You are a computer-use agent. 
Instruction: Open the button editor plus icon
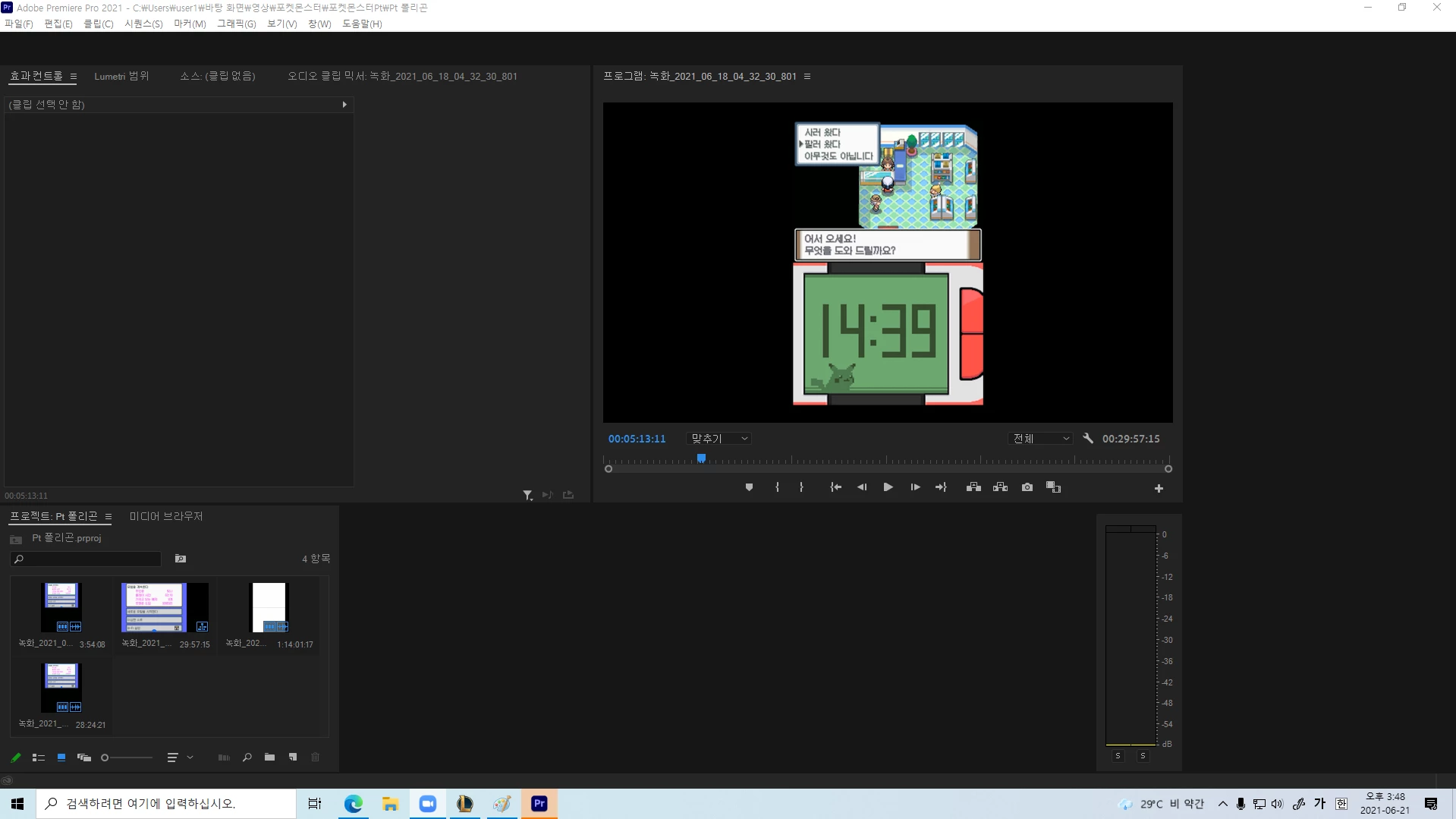tap(1159, 489)
